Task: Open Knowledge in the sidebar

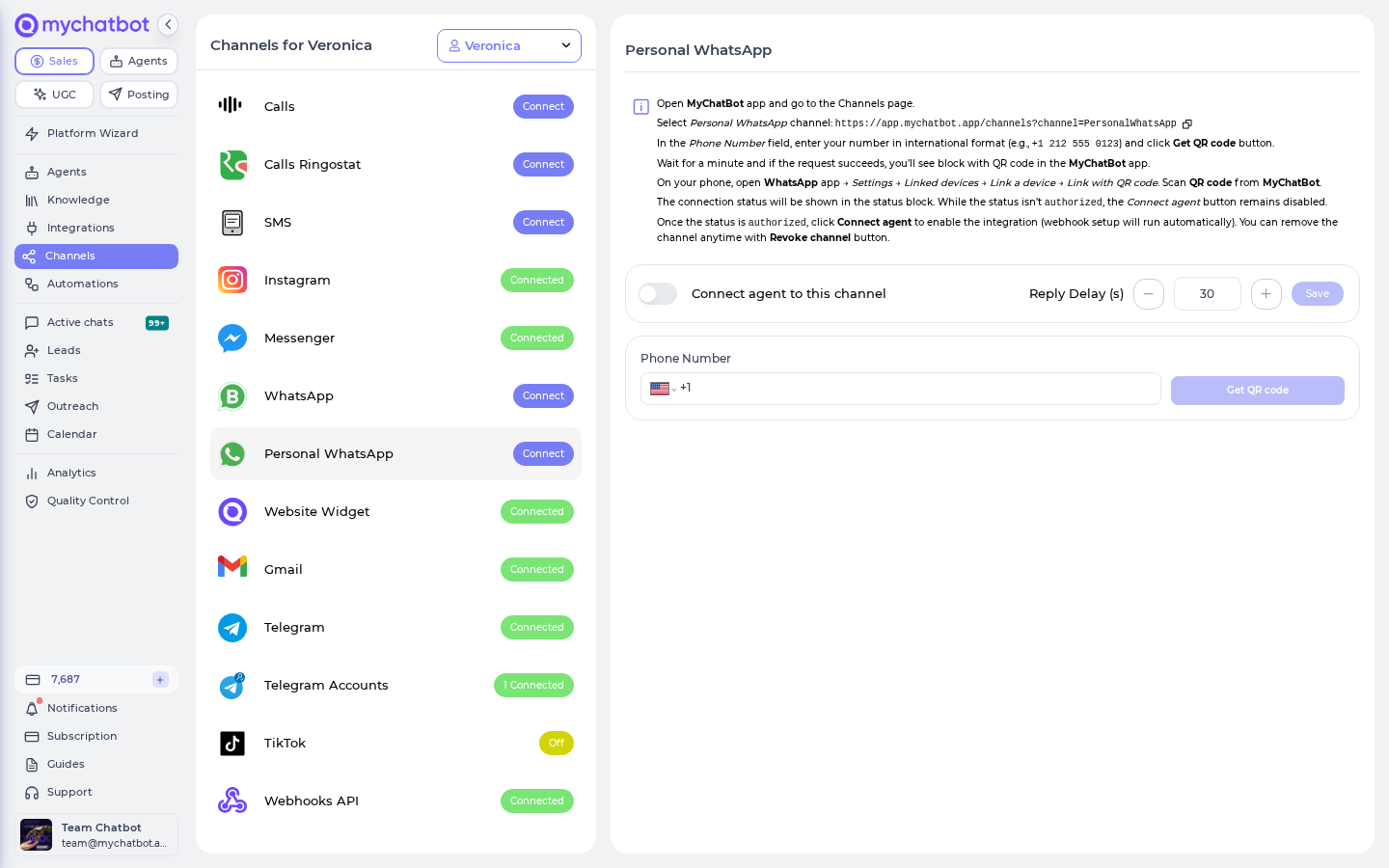Action: [96, 201]
